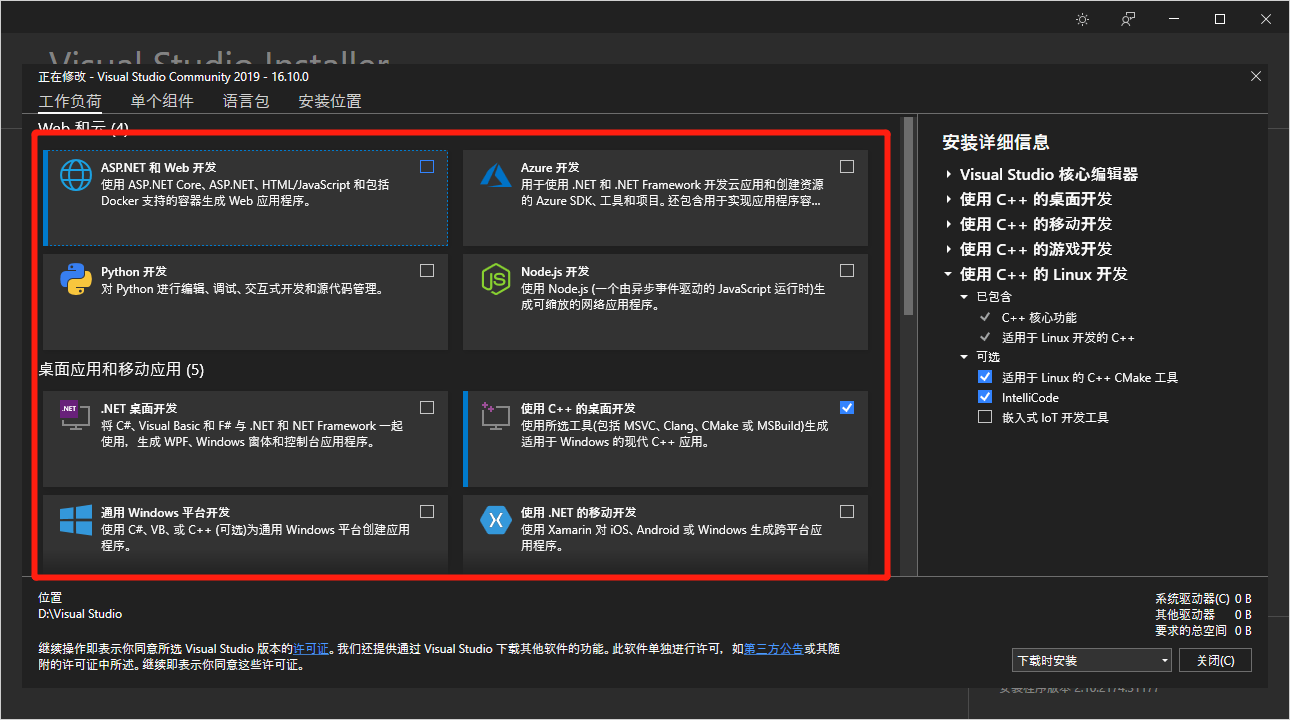Expand 使用 C++ 的桌面开发 in details
Viewport: 1290px width, 720px height.
pos(948,199)
